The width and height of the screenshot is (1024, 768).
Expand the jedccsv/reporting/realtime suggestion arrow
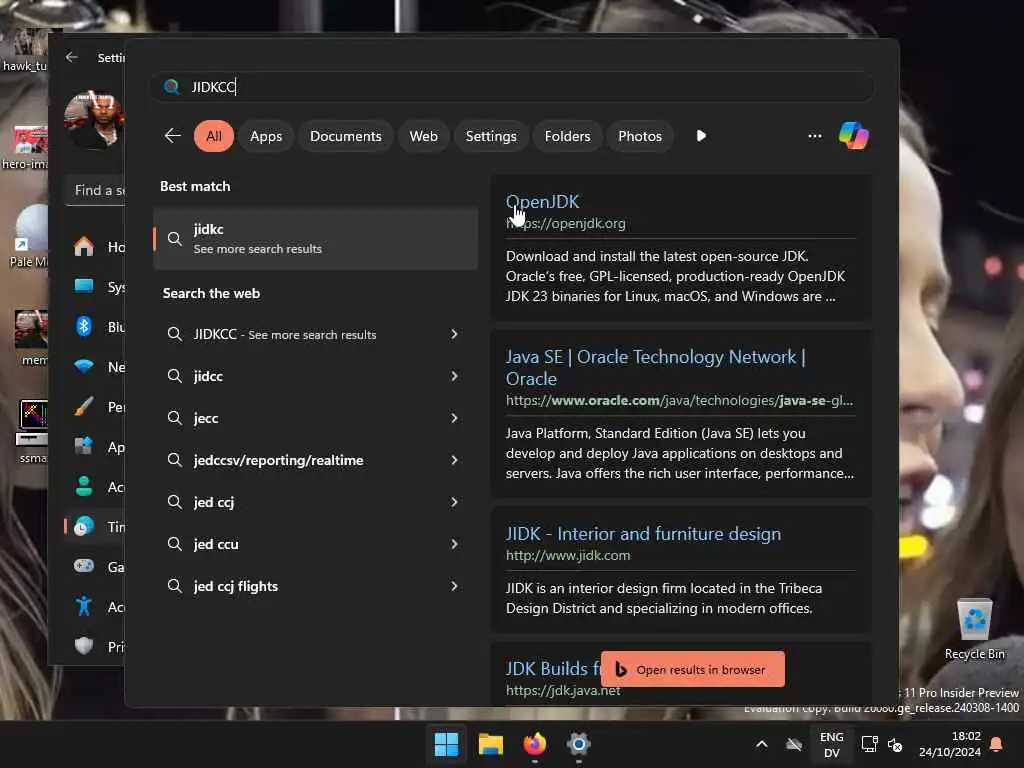pyautogui.click(x=455, y=460)
